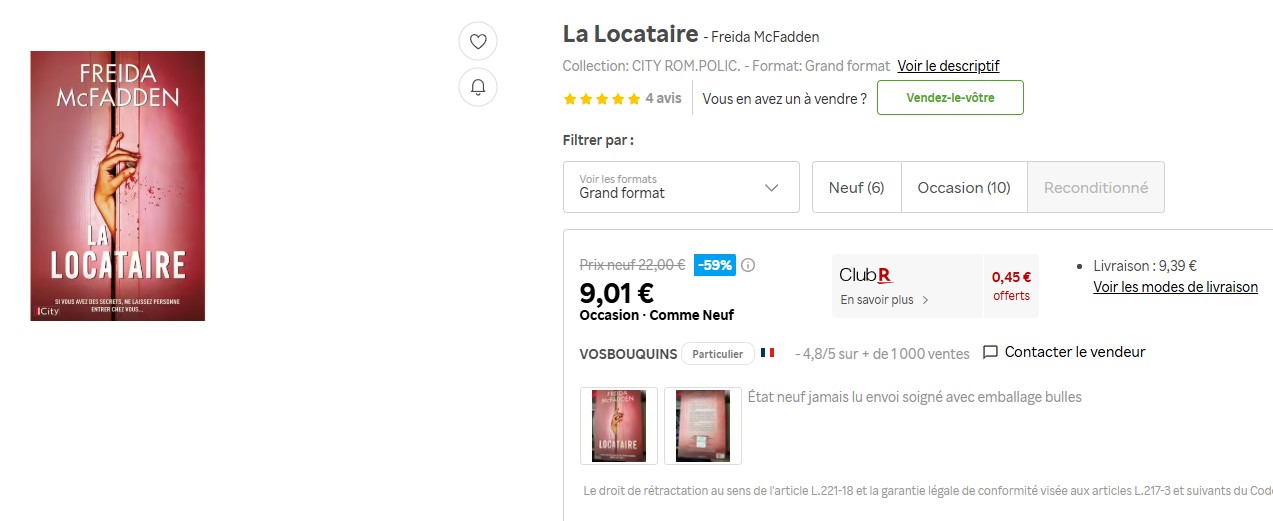1273x521 pixels.
Task: Click seller name VOSBOUQUINS
Action: (x=628, y=353)
